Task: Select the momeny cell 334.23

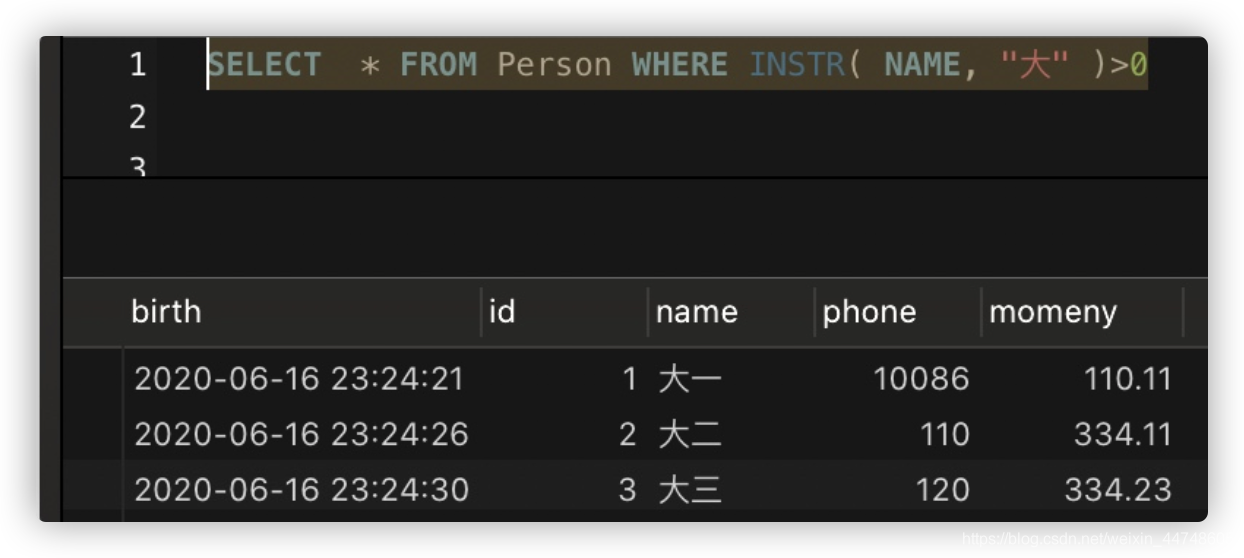Action: [x=1118, y=489]
